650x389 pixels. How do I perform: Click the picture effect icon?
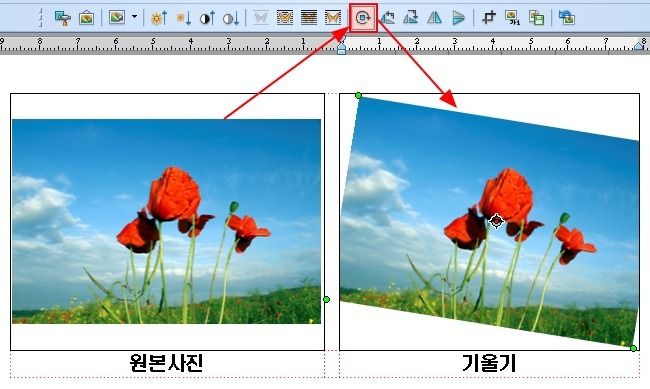117,17
